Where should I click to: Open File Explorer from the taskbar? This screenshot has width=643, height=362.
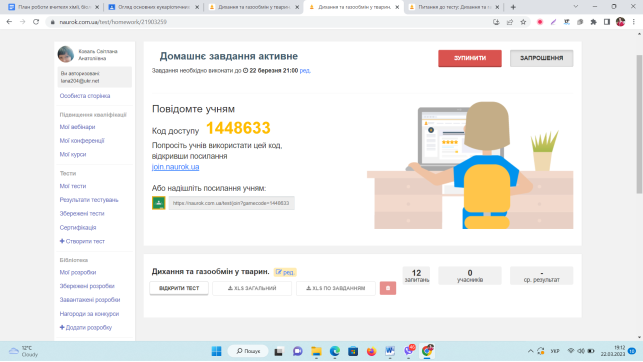click(x=316, y=351)
